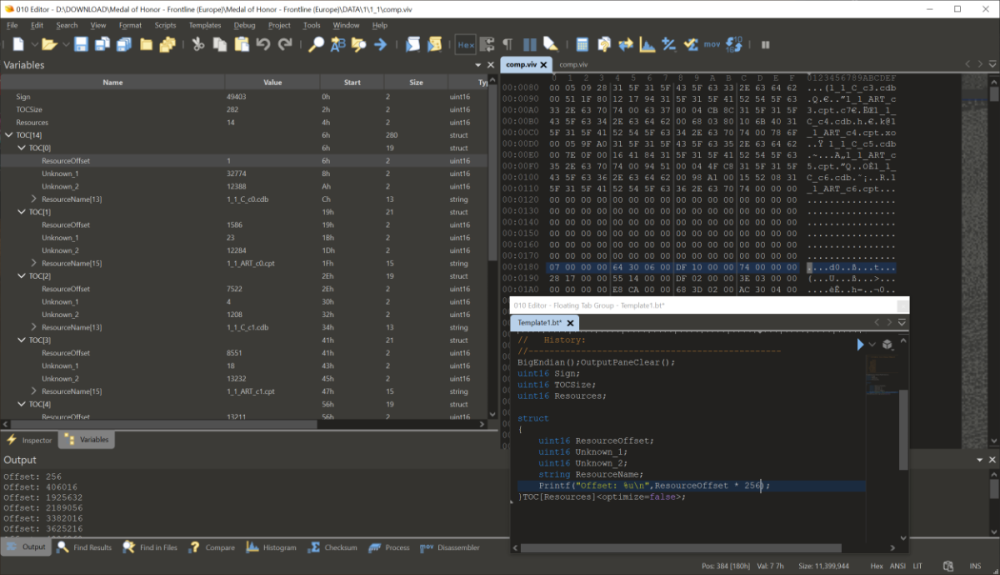Open the Templates menu
This screenshot has width=1000, height=575.
205,25
